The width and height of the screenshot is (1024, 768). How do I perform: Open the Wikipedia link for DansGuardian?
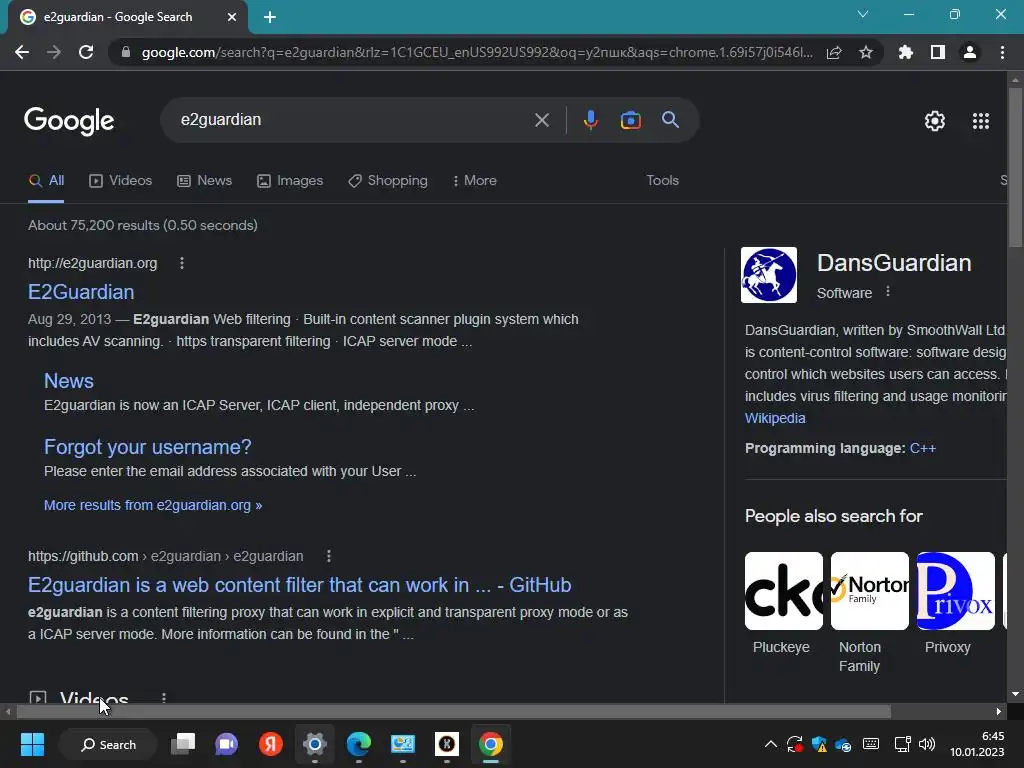tap(775, 418)
